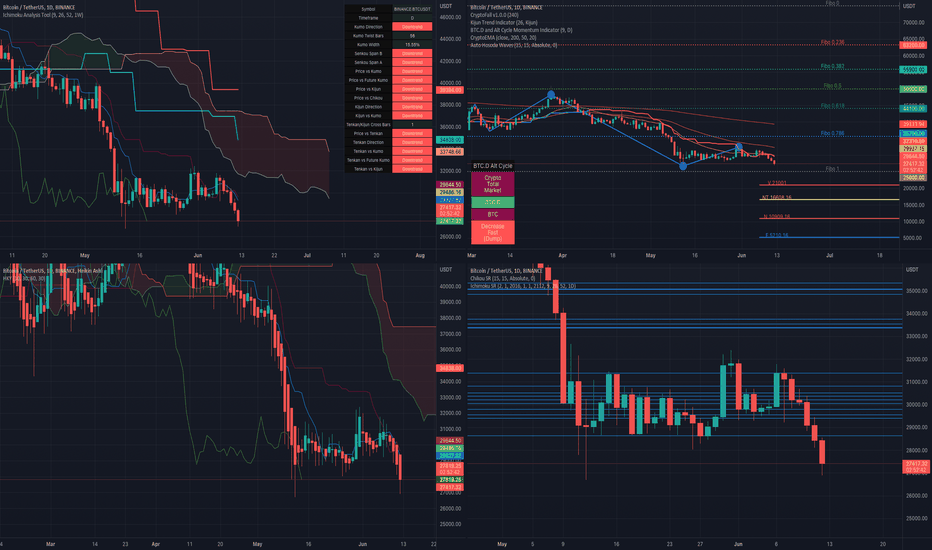Image resolution: width=932 pixels, height=550 pixels.
Task: Select the Downtrend cell beside Senkou Span B
Action: pyautogui.click(x=412, y=54)
